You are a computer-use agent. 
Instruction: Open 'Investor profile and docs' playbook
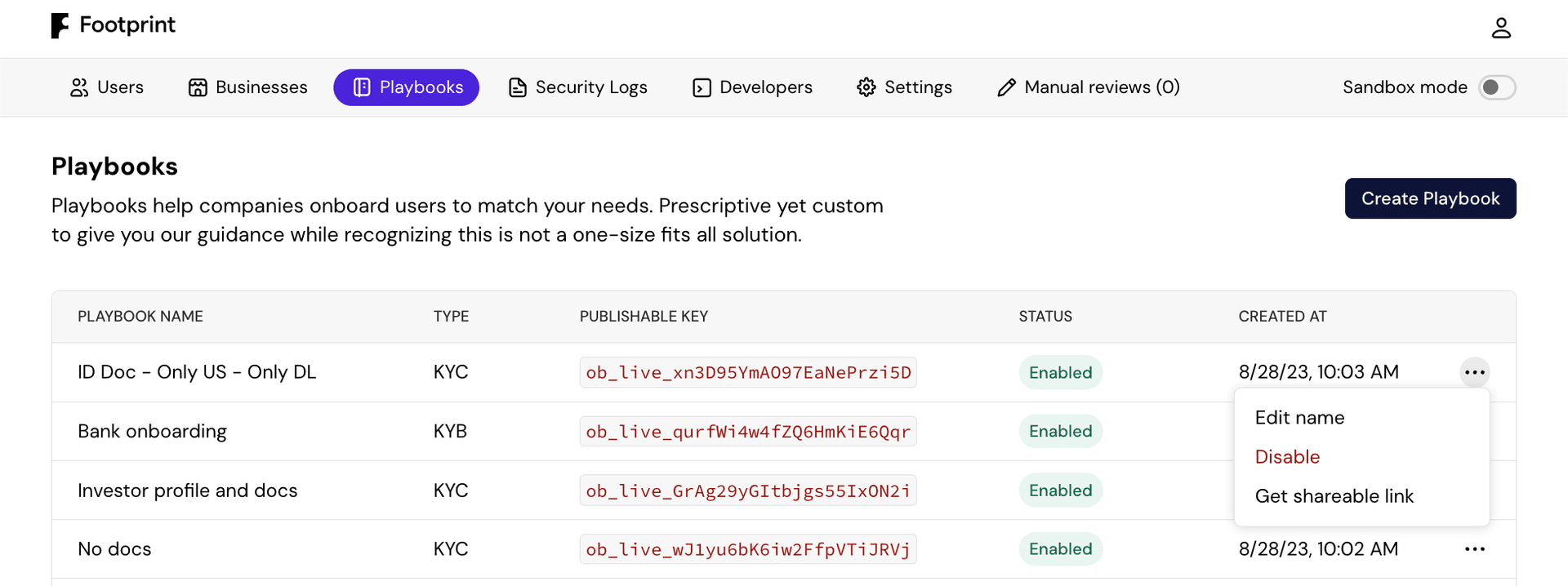pos(188,491)
